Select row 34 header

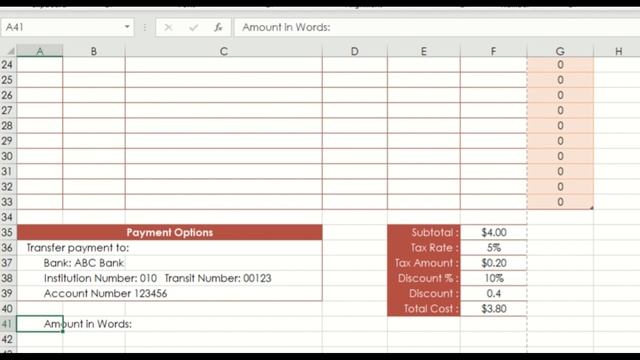[8, 217]
